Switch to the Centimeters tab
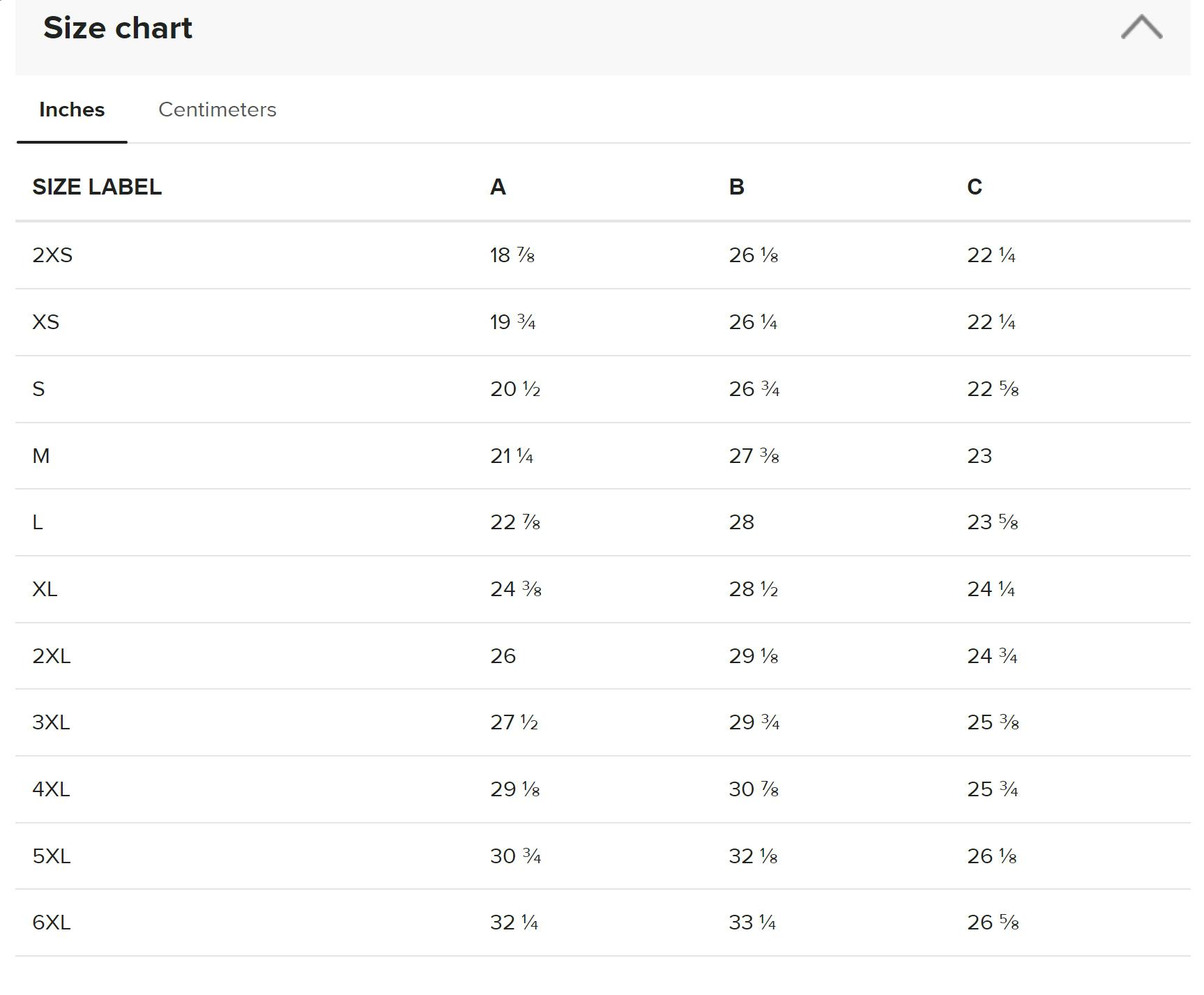Screen dimensions: 1204x995 217,109
